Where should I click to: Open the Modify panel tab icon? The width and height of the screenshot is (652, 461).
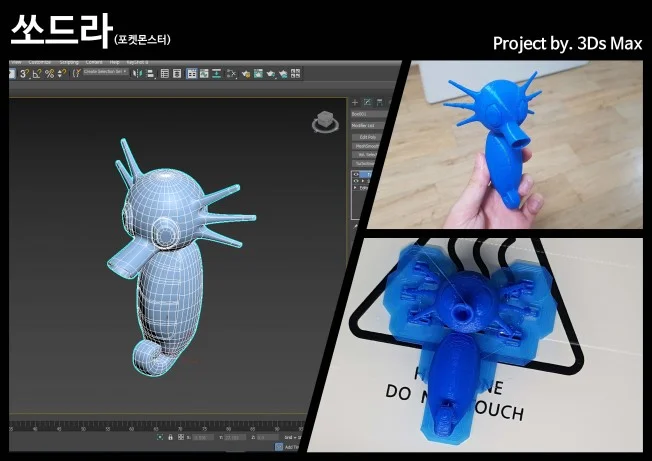[366, 103]
